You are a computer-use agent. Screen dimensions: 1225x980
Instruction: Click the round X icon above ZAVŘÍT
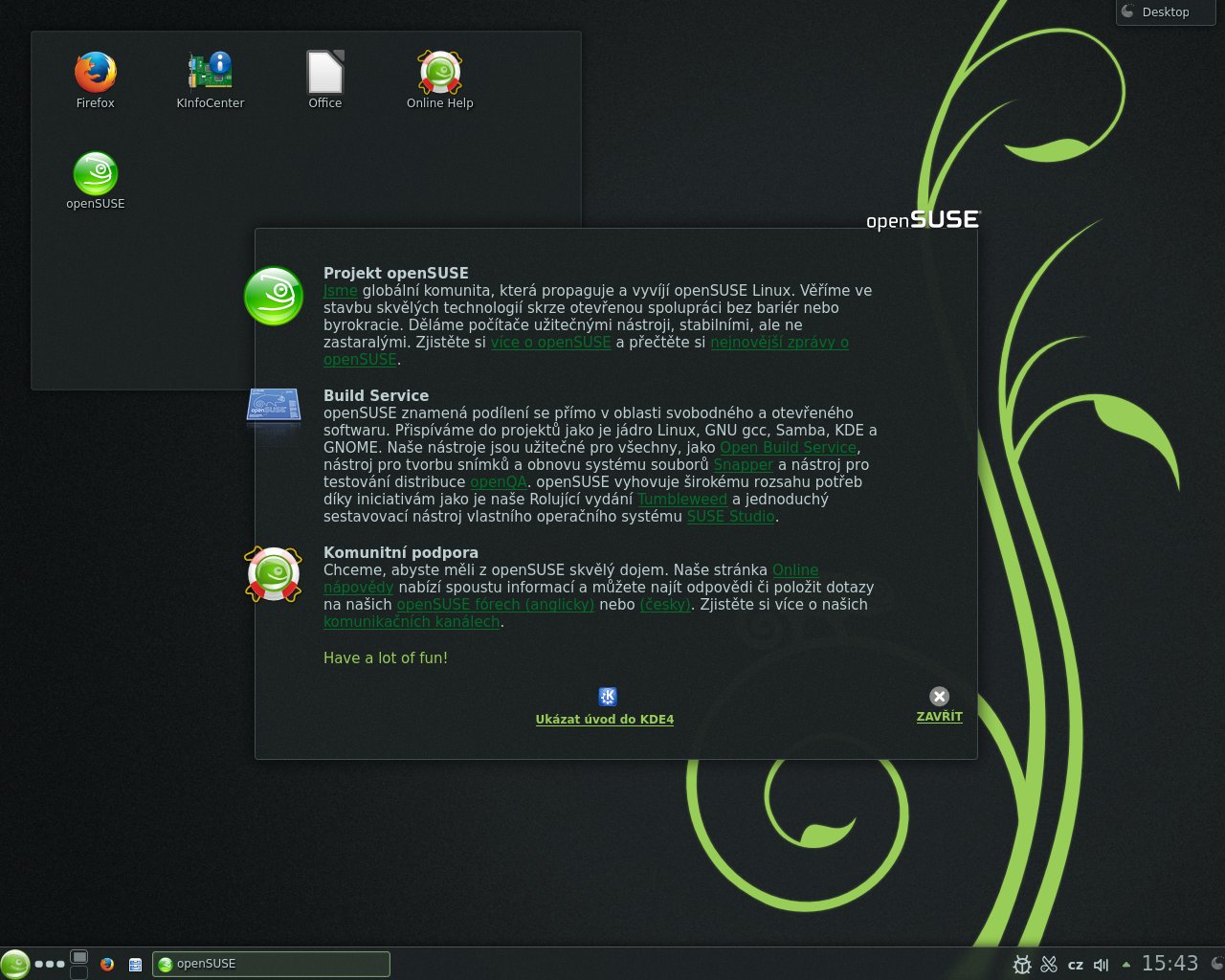click(940, 697)
